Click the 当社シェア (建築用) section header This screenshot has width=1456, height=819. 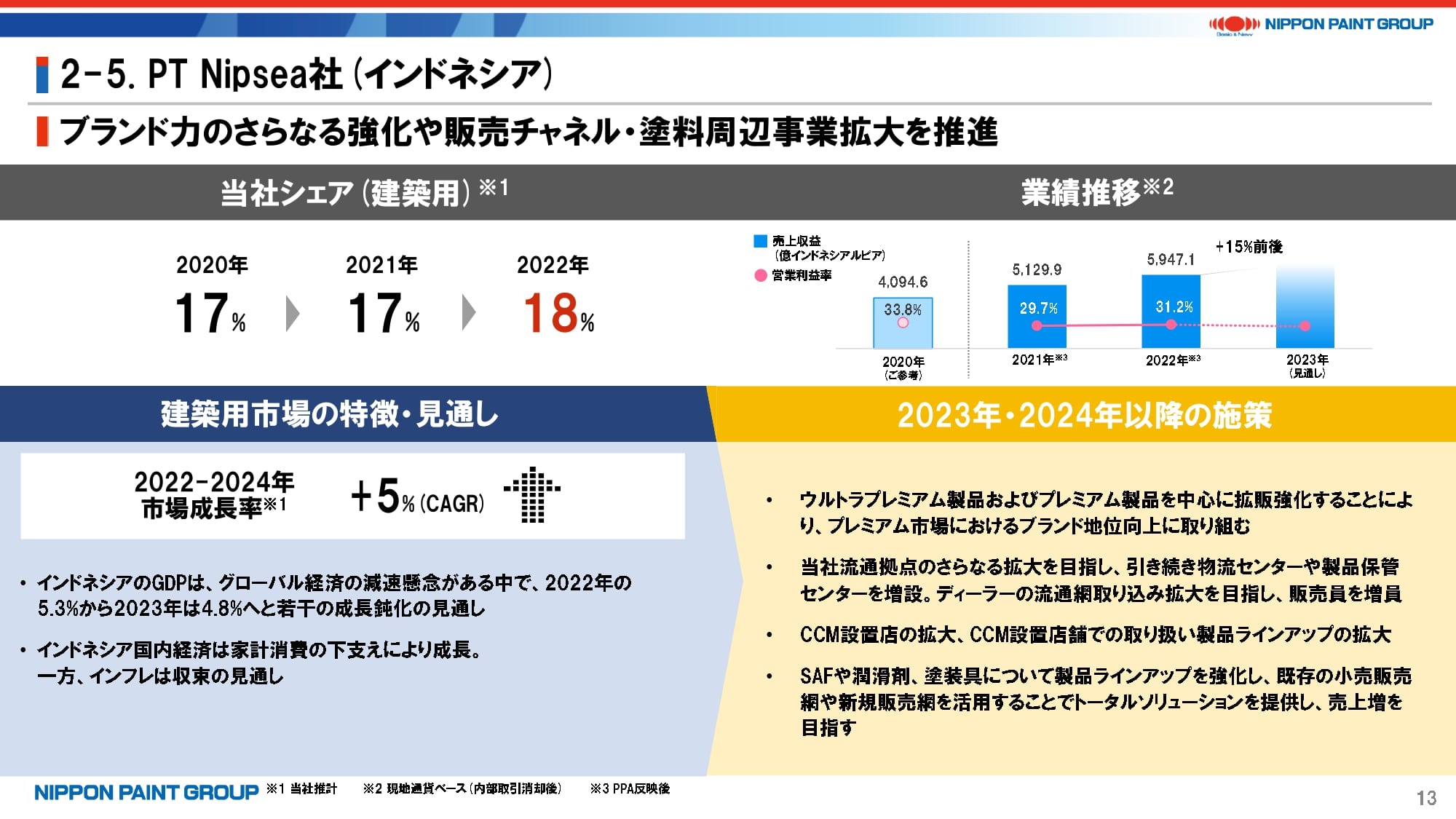tap(364, 192)
